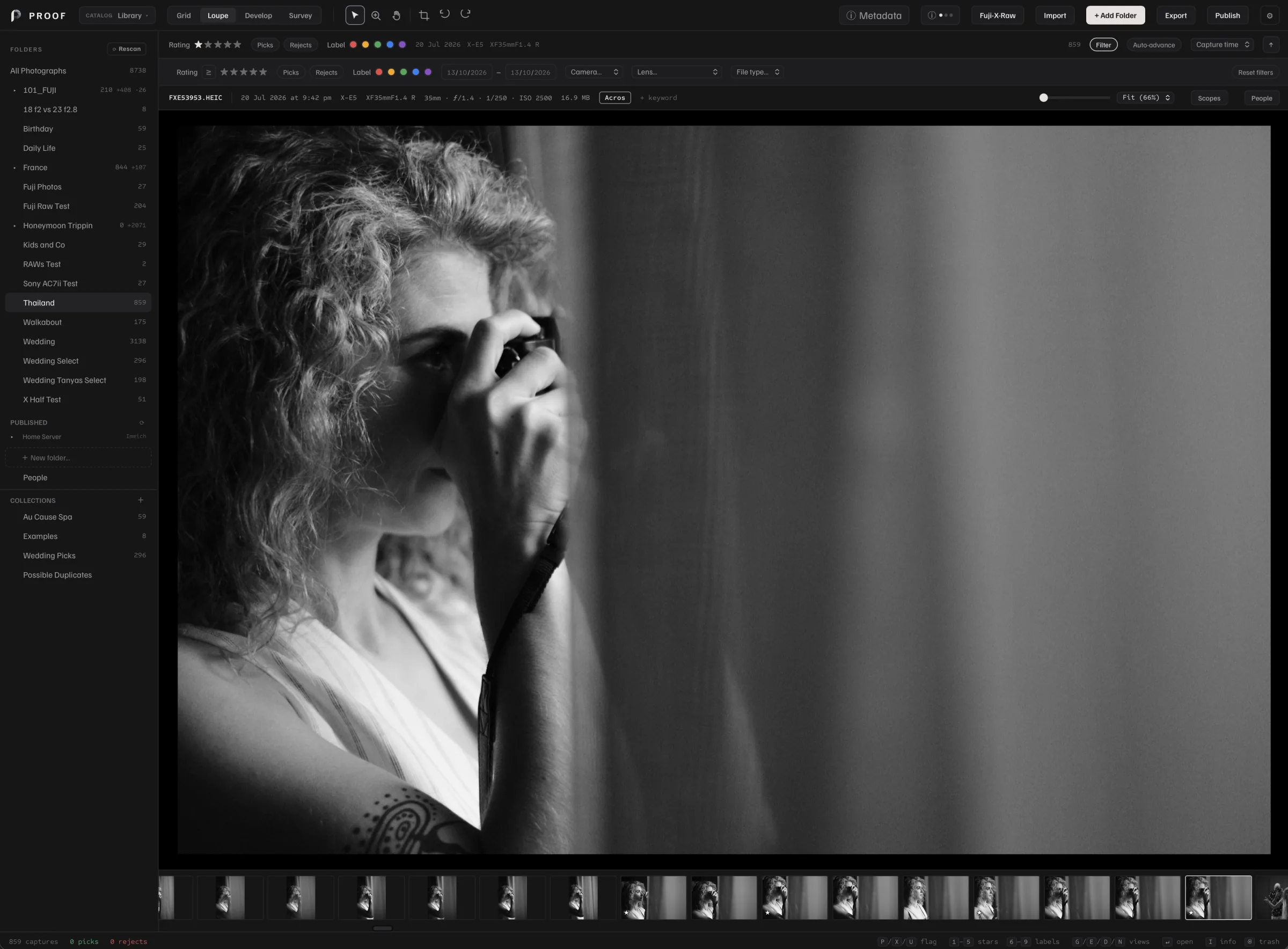Toggle Rejects in the top rating bar
The height and width of the screenshot is (949, 1288).
coord(301,45)
